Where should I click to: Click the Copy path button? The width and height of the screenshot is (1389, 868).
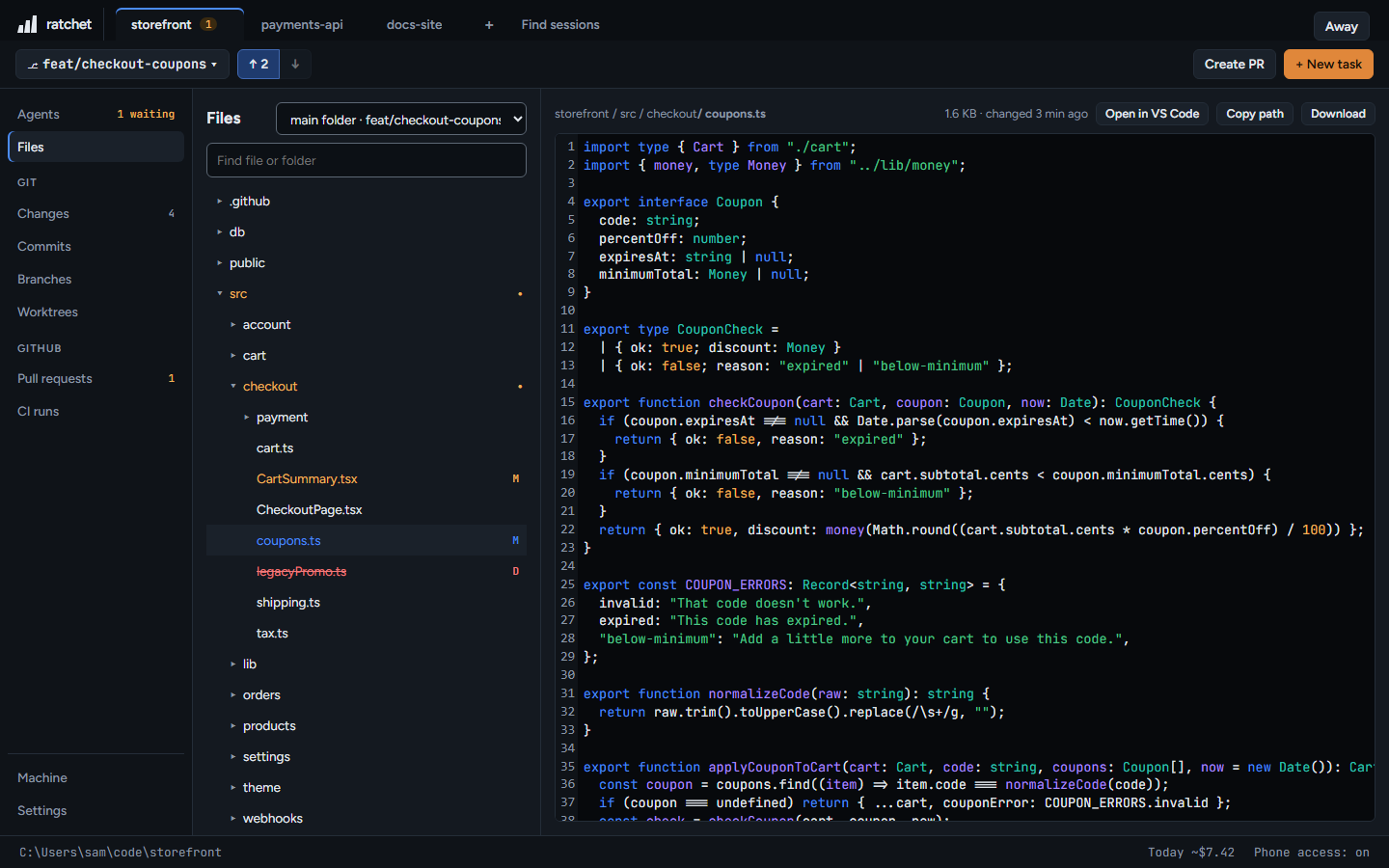pyautogui.click(x=1254, y=114)
